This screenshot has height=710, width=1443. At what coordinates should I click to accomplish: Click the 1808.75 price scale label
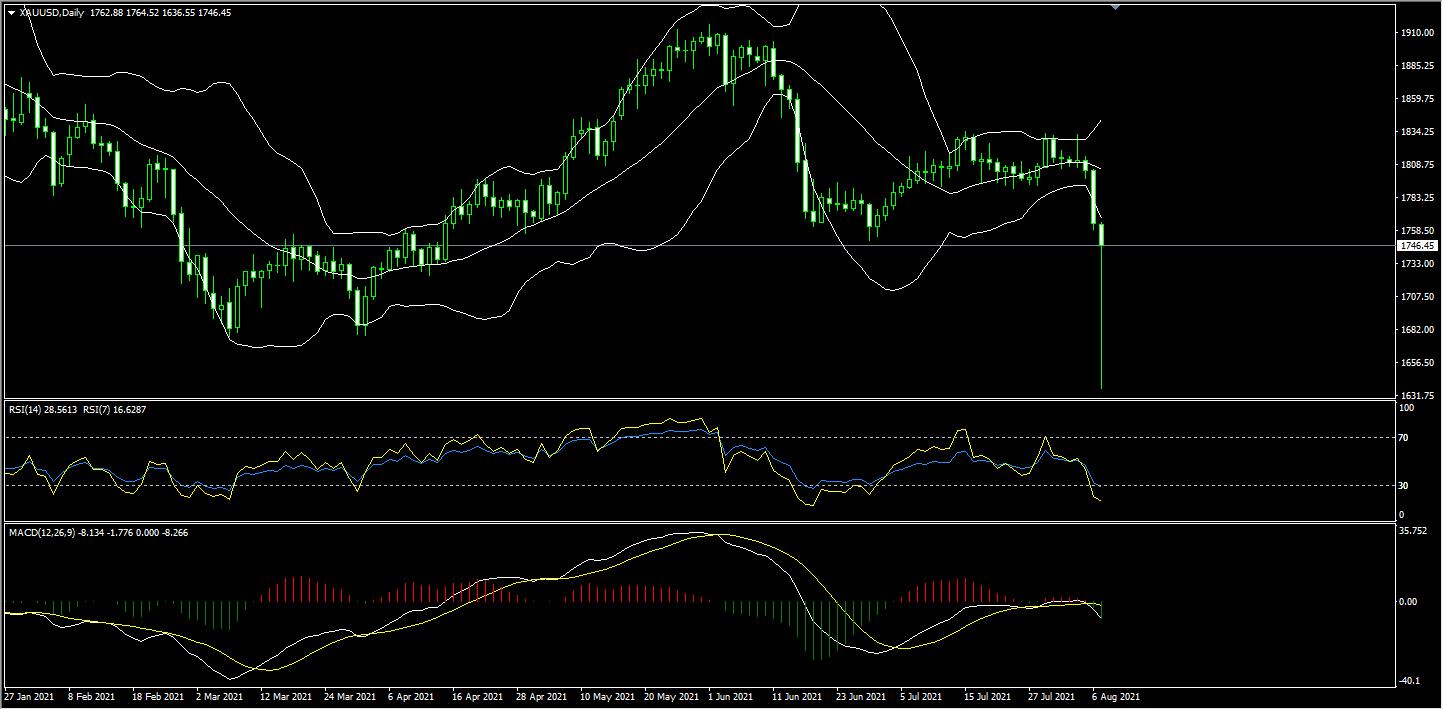click(x=1417, y=165)
